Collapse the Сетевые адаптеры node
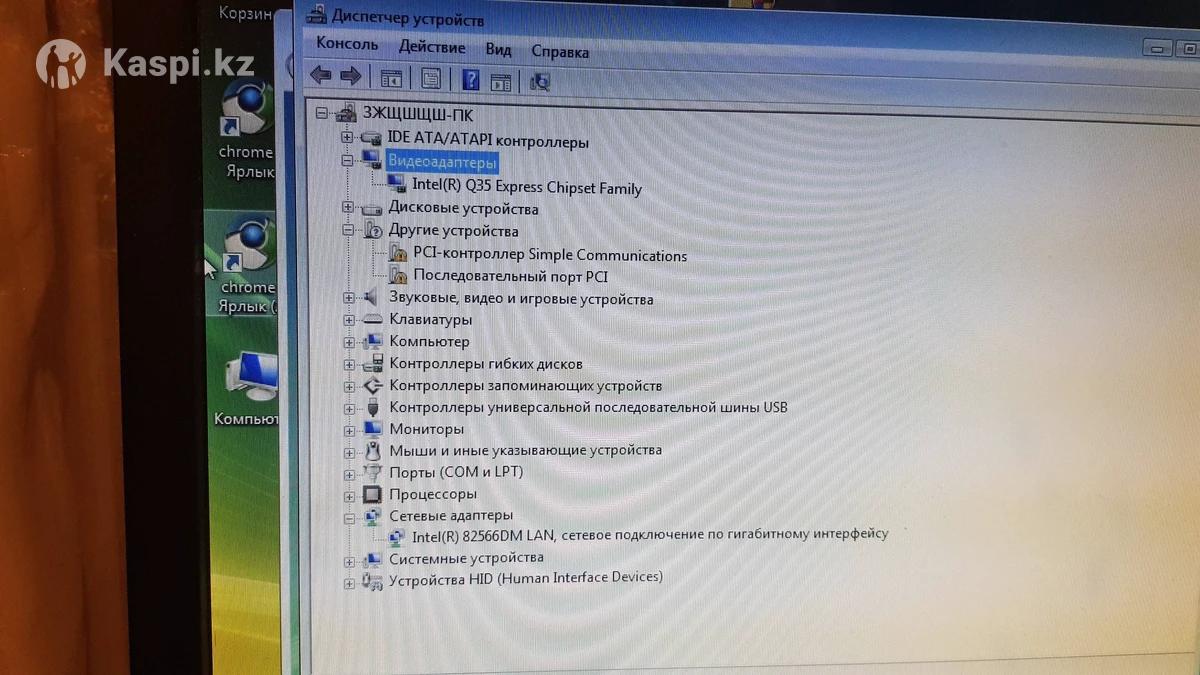This screenshot has height=675, width=1200. [349, 517]
